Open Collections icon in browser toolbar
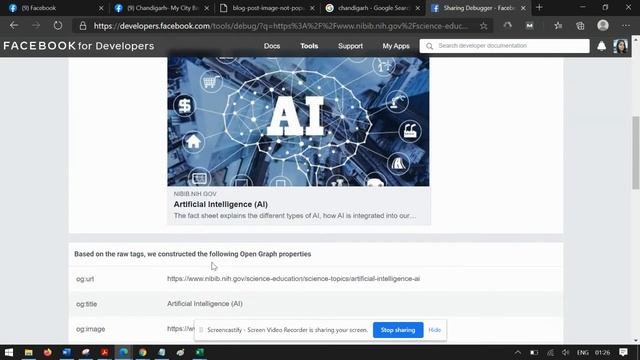Screen dimensions: 640x360 [x=580, y=26]
